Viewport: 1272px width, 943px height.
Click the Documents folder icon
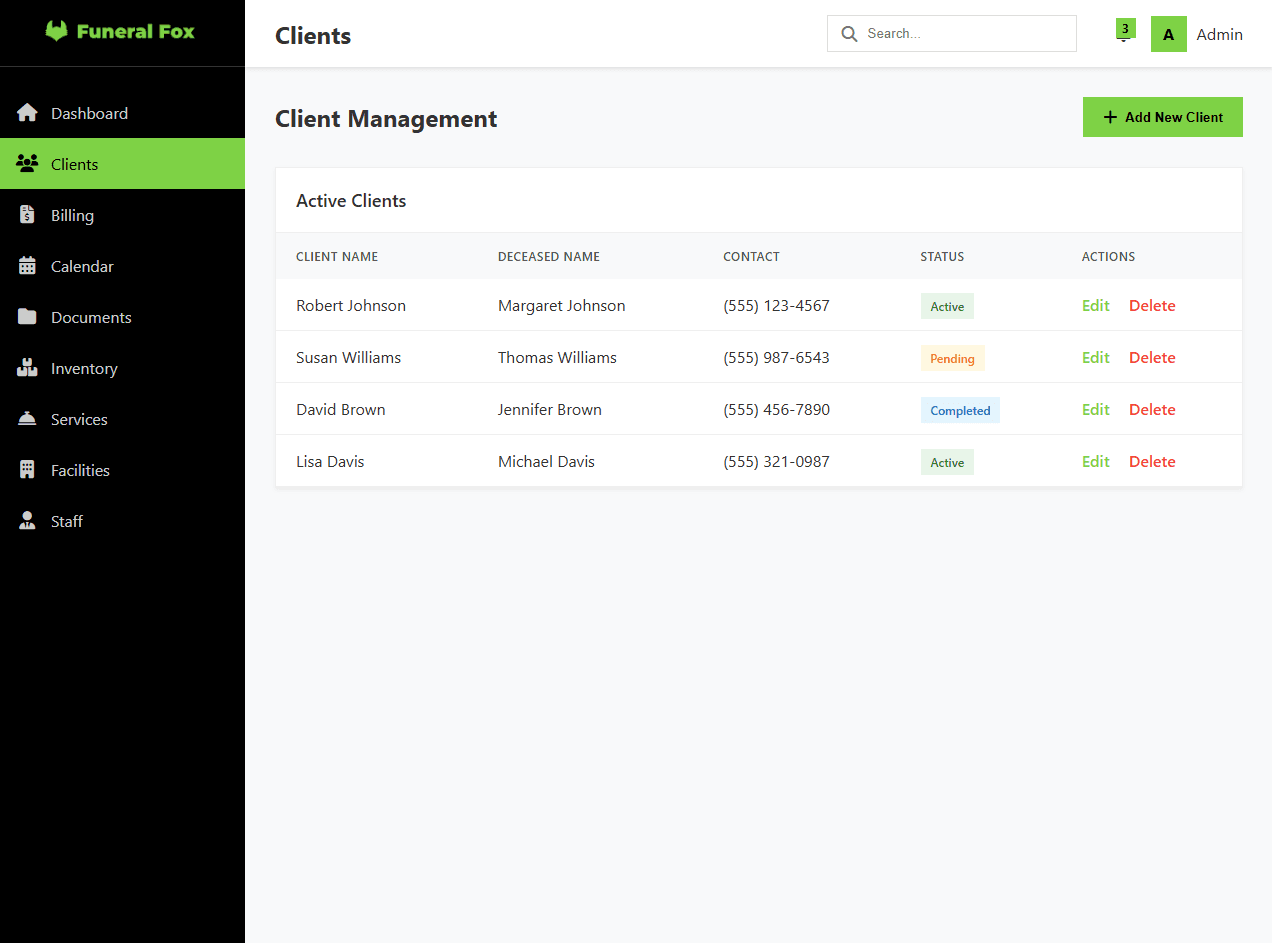(x=26, y=316)
